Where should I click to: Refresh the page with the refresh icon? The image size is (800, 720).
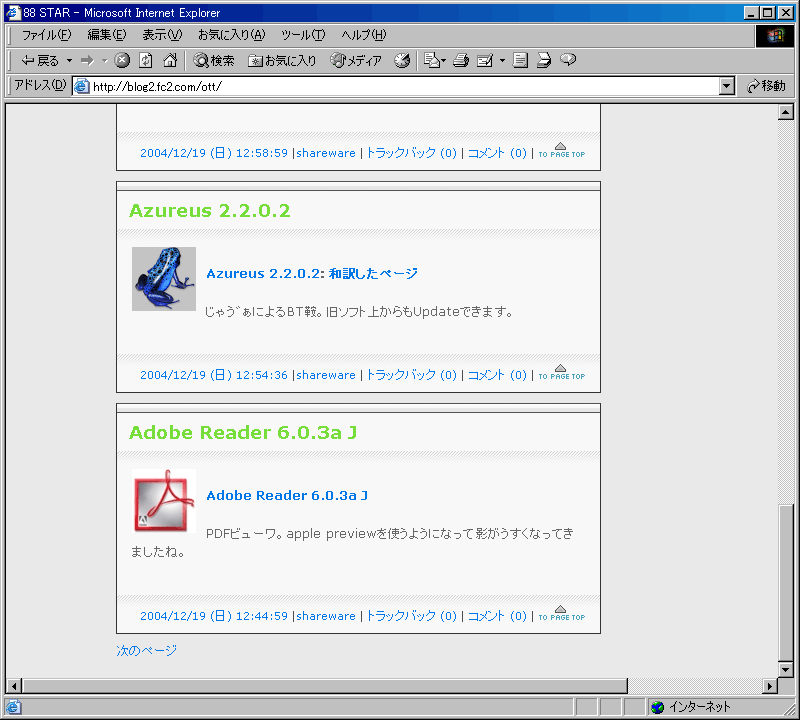pos(146,61)
